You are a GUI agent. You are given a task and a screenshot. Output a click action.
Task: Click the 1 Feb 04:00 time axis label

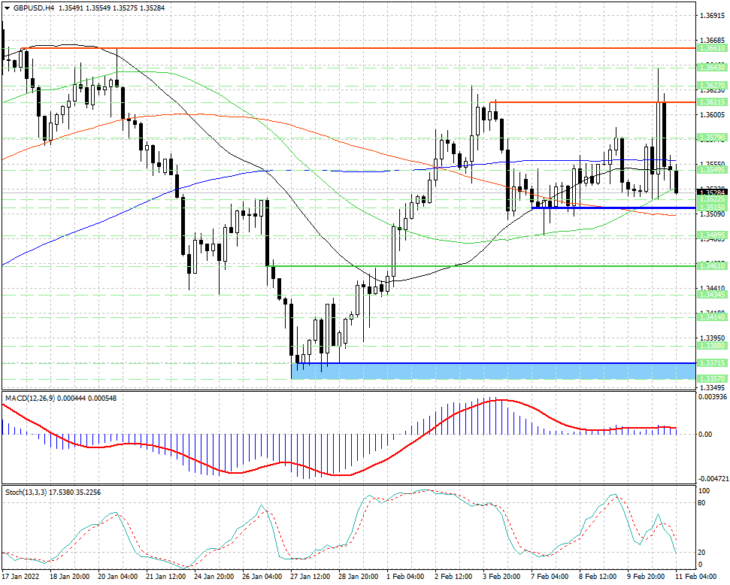pyautogui.click(x=406, y=576)
